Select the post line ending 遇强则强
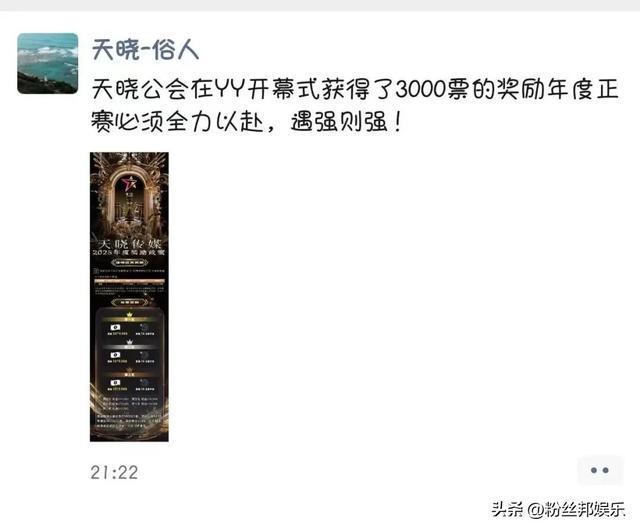 pyautogui.click(x=247, y=121)
